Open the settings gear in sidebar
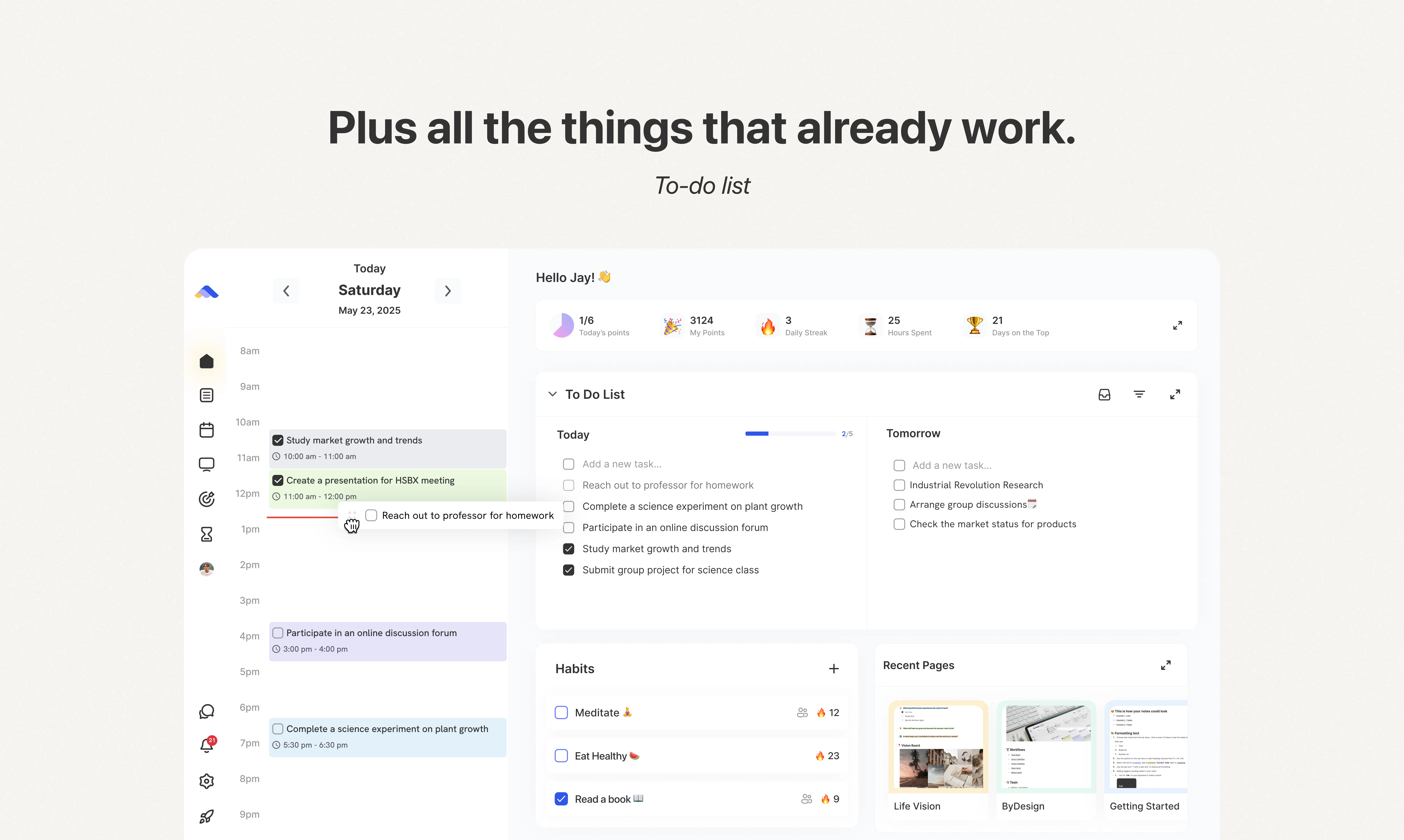Viewport: 1404px width, 840px height. click(x=207, y=781)
